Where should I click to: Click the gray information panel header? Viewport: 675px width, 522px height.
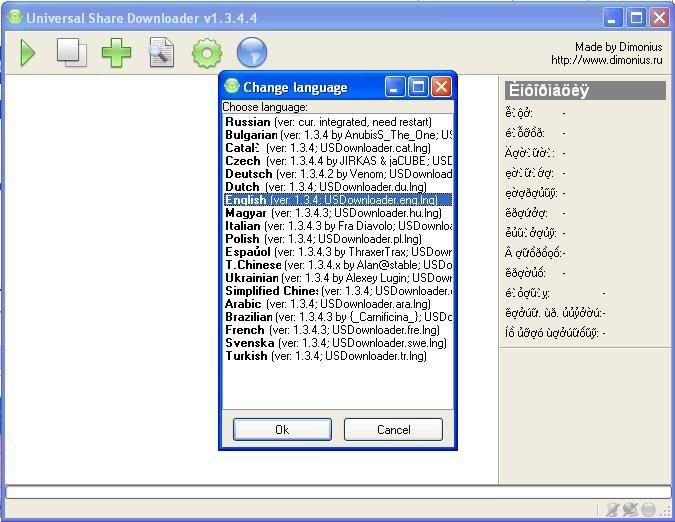[585, 91]
